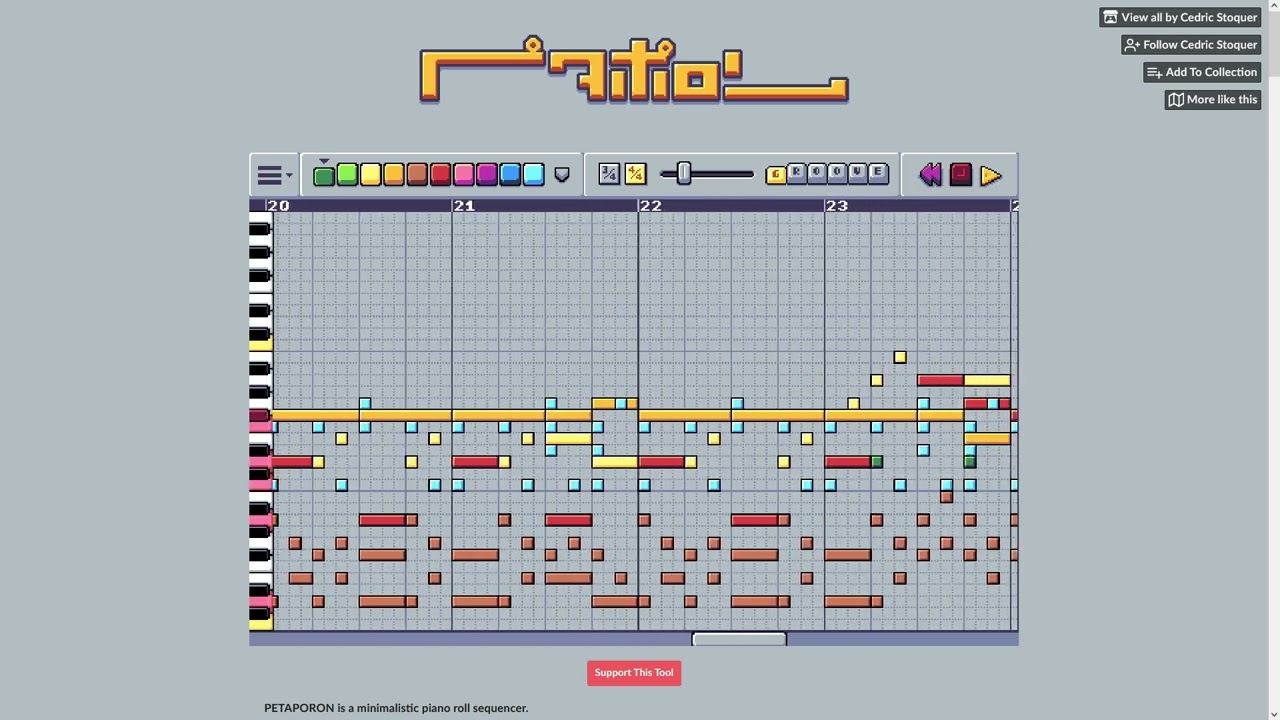Select the purple instrument color

point(486,175)
